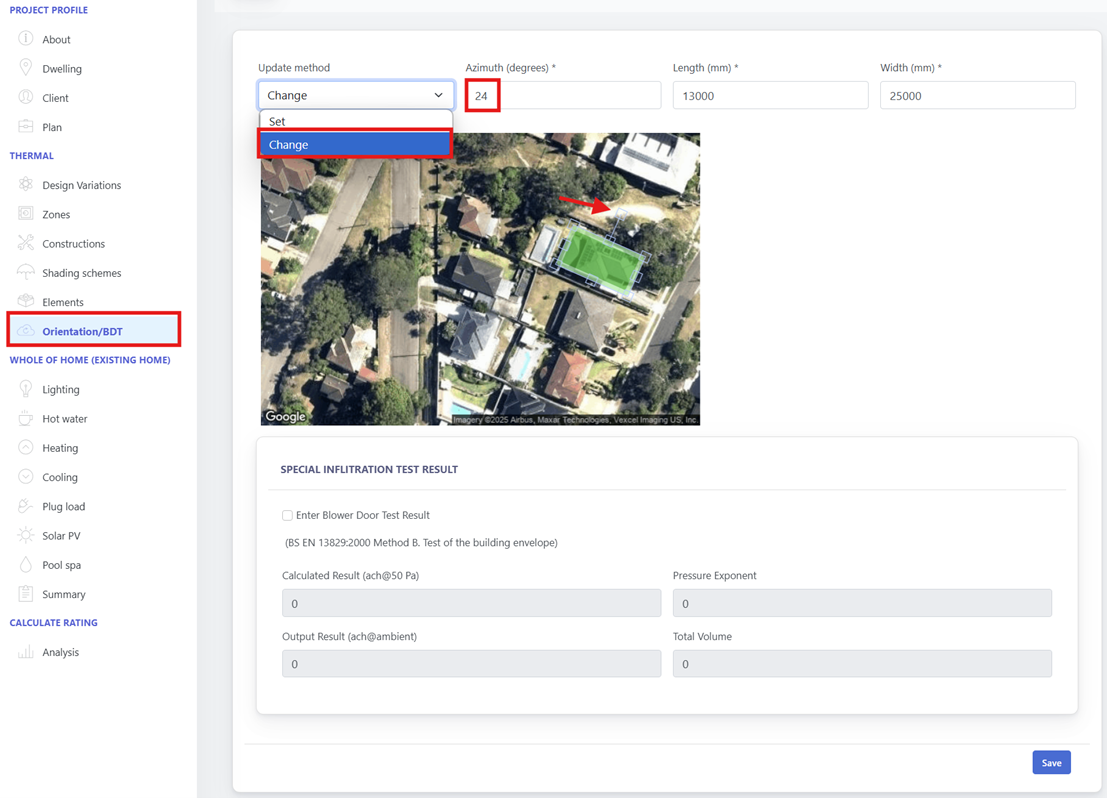This screenshot has width=1107, height=798.
Task: Click the Calculated Result ach@50 Pa field
Action: pyautogui.click(x=472, y=603)
